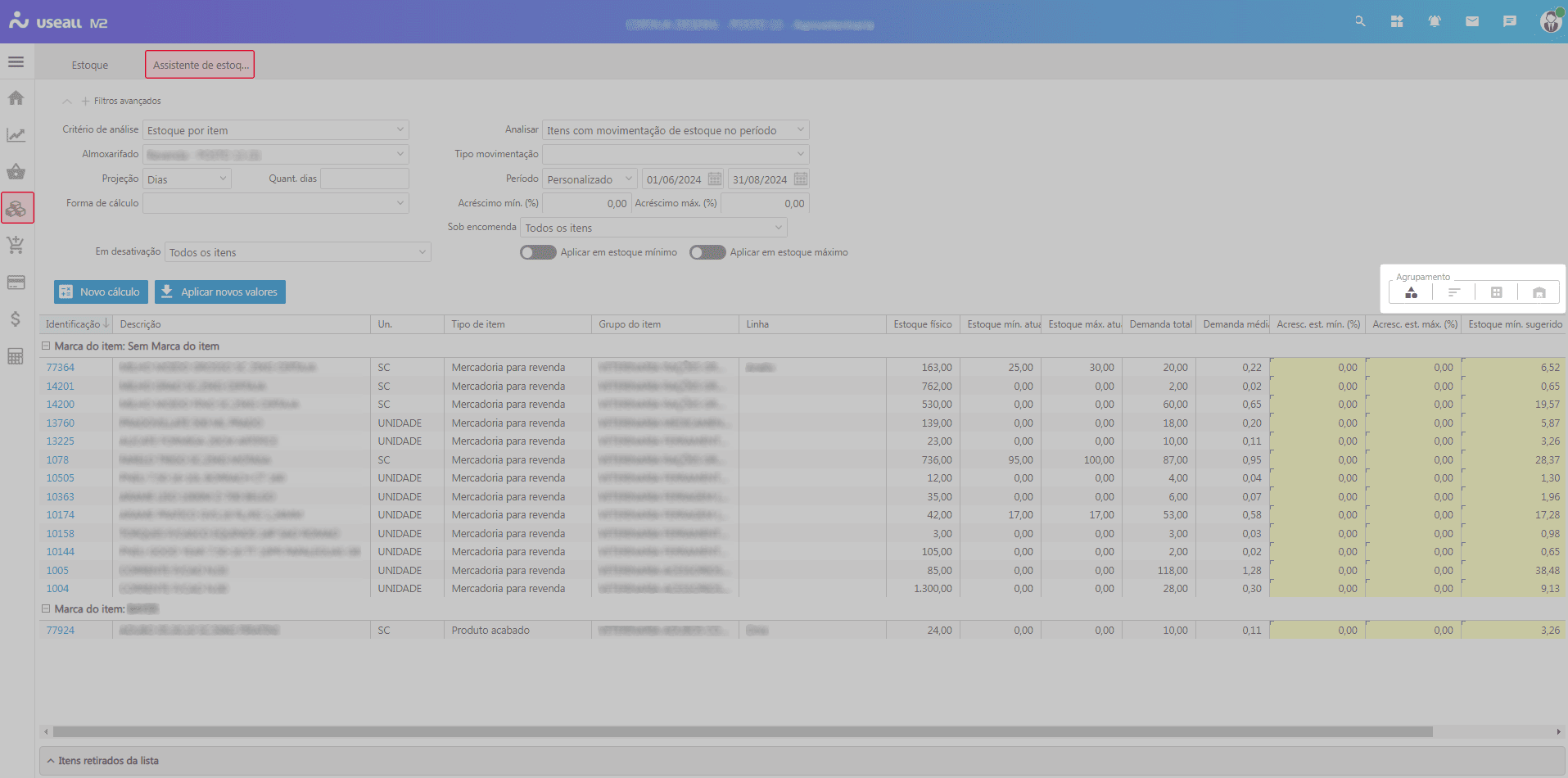This screenshot has width=1568, height=778.
Task: Open the shopping cart sidebar icon
Action: (16, 245)
